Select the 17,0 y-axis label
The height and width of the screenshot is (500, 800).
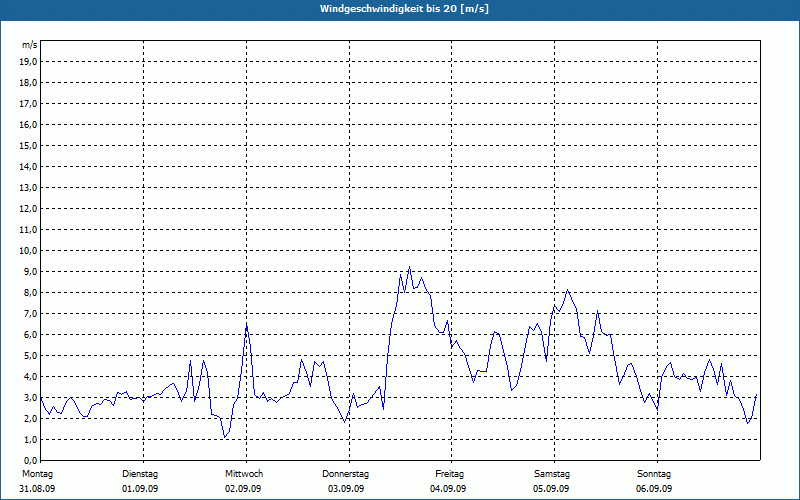click(x=27, y=104)
